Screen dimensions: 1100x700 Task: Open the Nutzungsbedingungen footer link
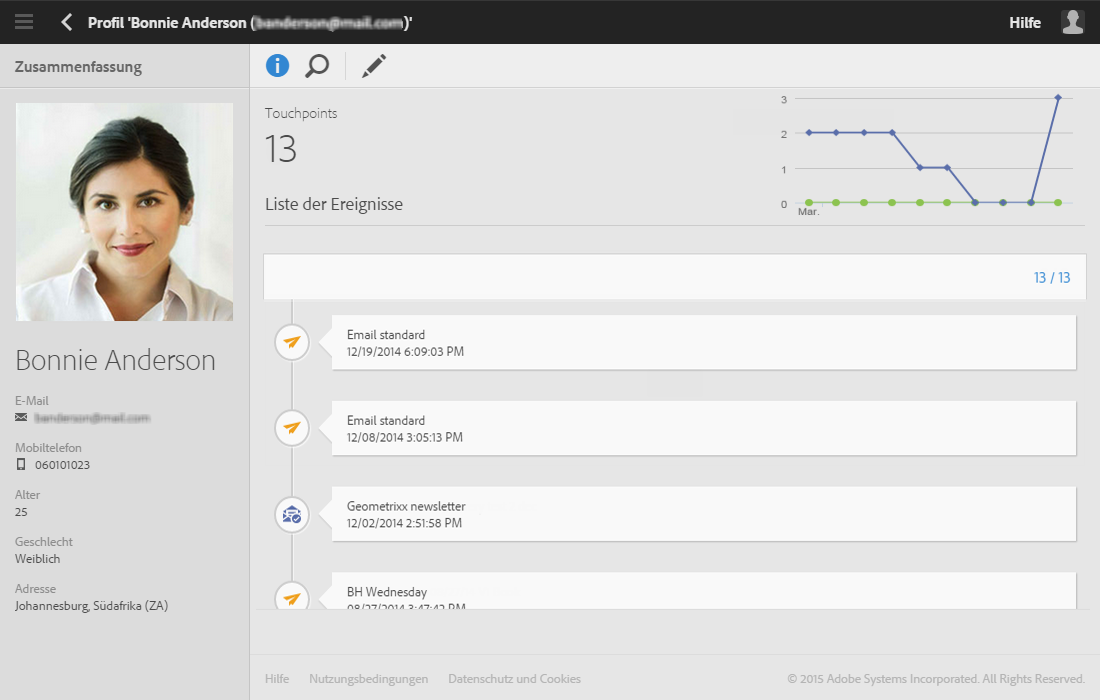pos(368,679)
